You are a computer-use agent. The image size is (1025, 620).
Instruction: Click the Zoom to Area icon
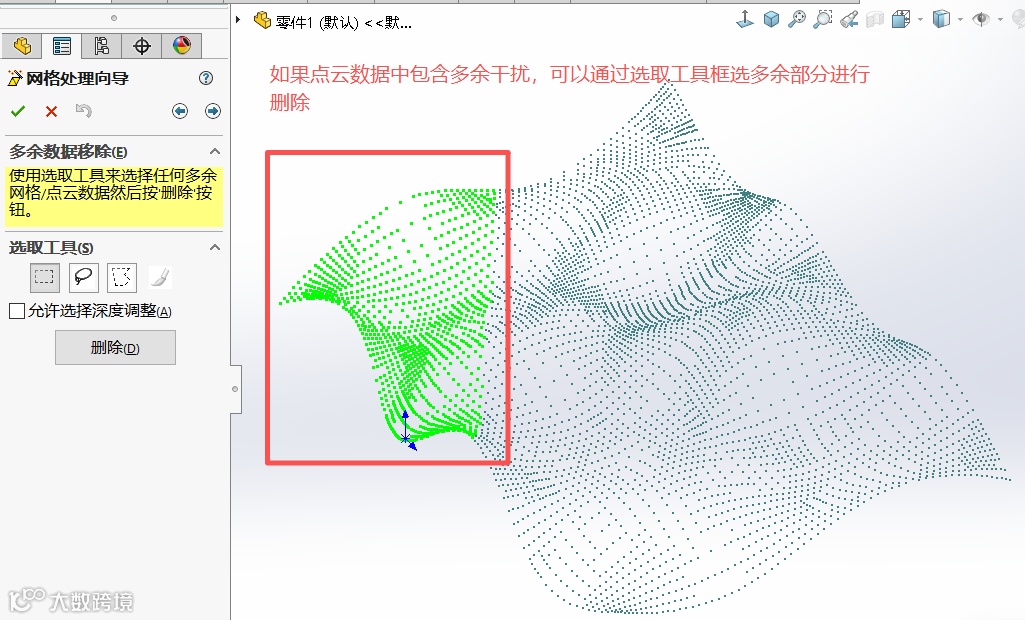pos(822,20)
